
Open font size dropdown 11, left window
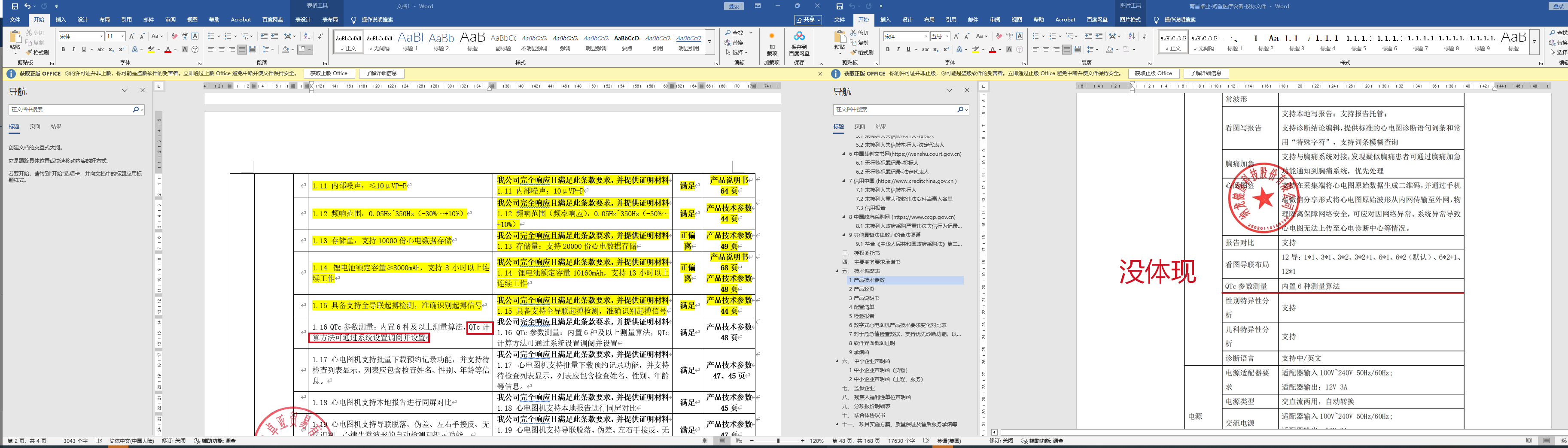point(122,36)
